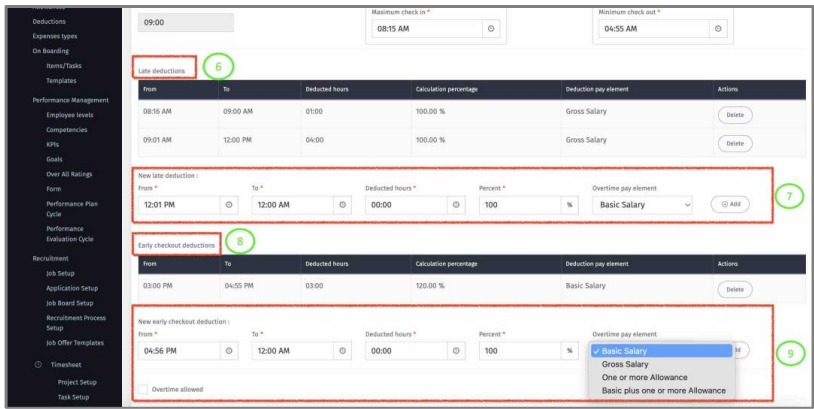The image size is (814, 409).
Task: Click clock icon in Minimum check out field
Action: click(716, 28)
